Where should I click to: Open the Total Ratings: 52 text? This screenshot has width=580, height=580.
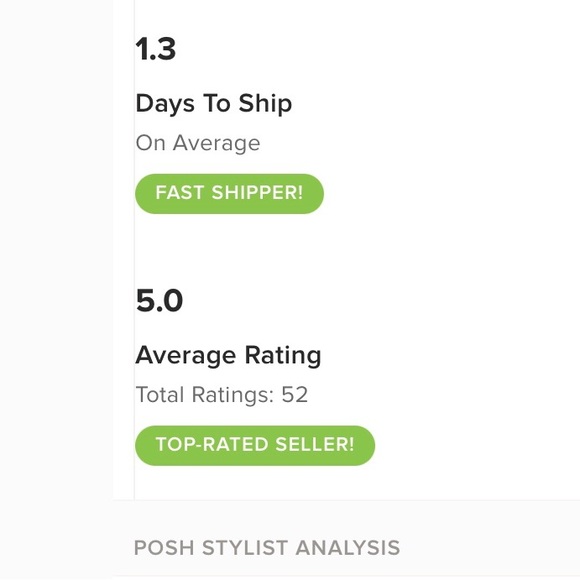point(222,395)
